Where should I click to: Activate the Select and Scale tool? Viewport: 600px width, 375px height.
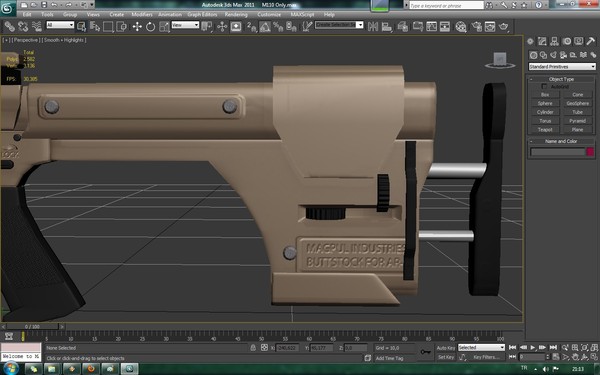[164, 26]
